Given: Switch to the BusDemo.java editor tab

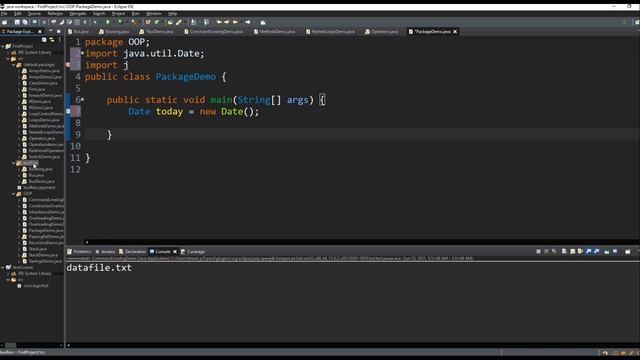Looking at the screenshot, I should click(x=156, y=31).
